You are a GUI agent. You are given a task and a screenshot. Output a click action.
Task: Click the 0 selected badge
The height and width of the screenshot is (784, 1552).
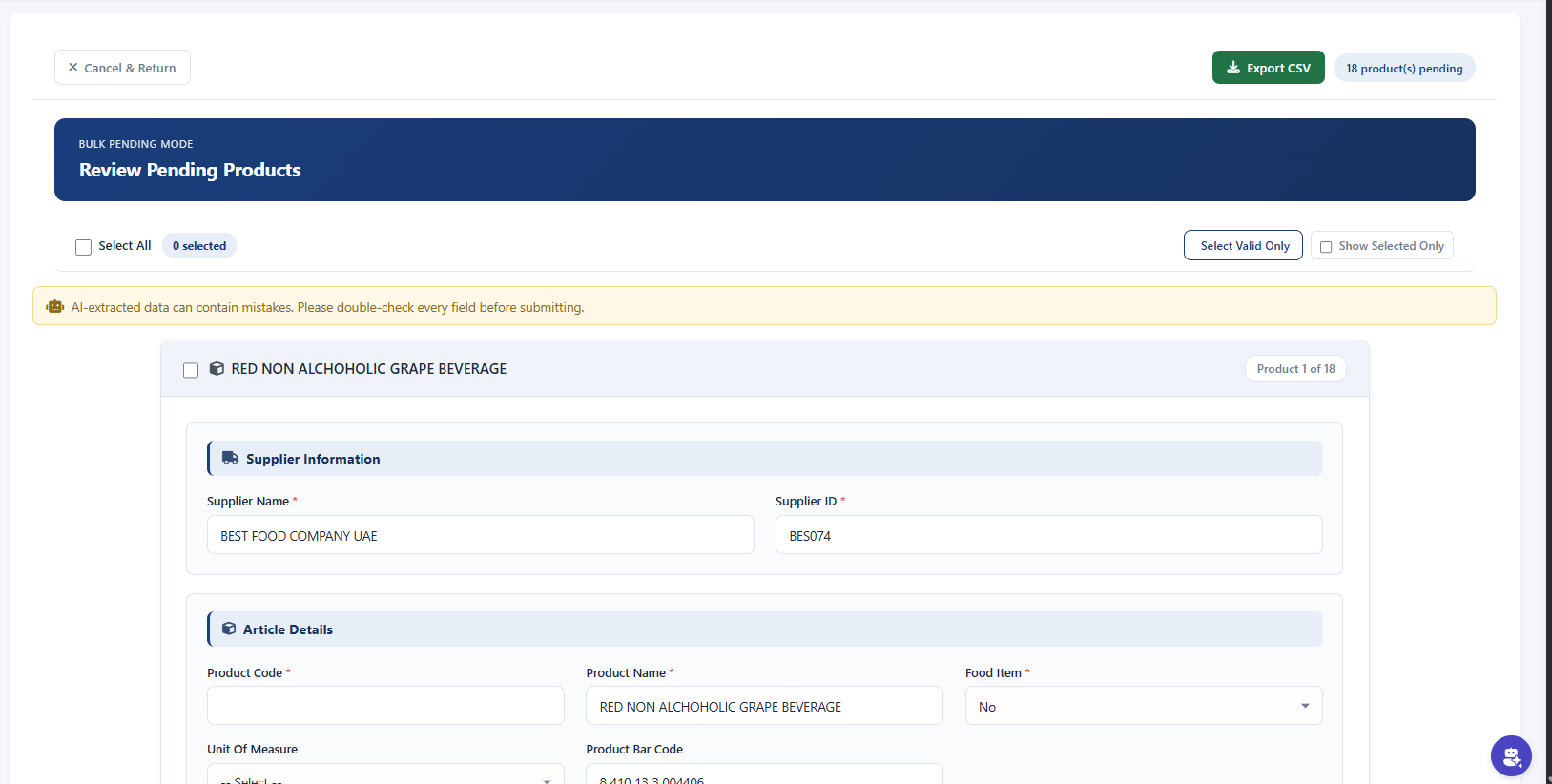199,245
